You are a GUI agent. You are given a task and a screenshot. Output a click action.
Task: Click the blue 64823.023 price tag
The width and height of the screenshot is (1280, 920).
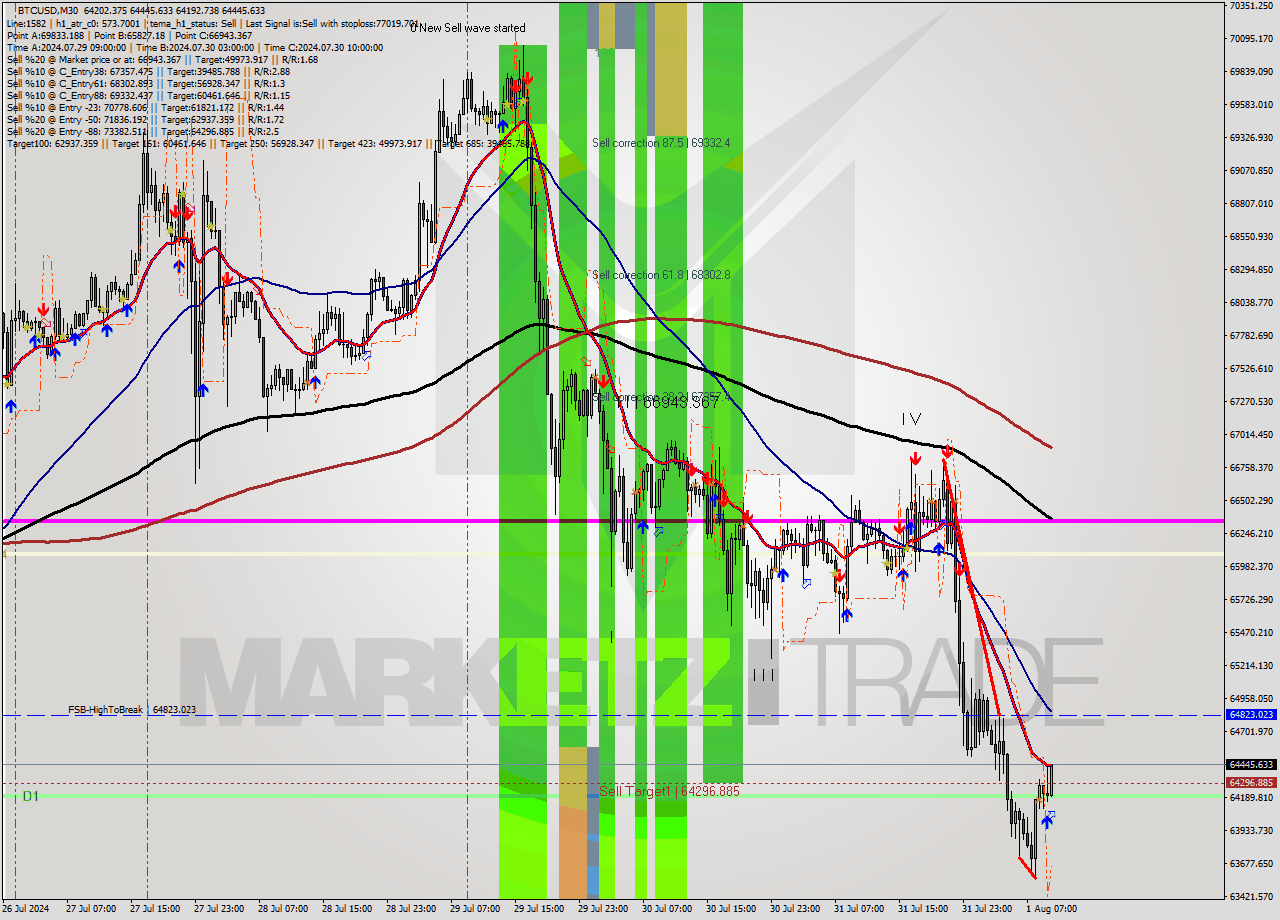click(1250, 714)
